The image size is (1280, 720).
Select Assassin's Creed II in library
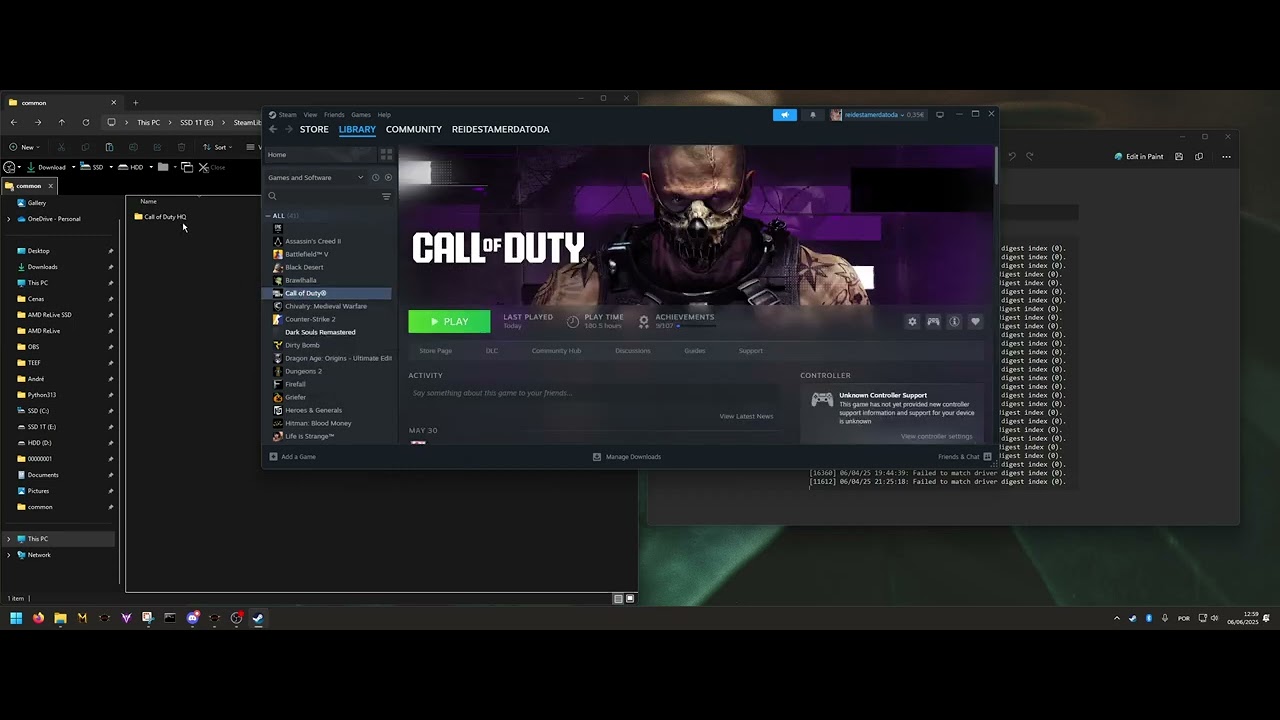312,241
